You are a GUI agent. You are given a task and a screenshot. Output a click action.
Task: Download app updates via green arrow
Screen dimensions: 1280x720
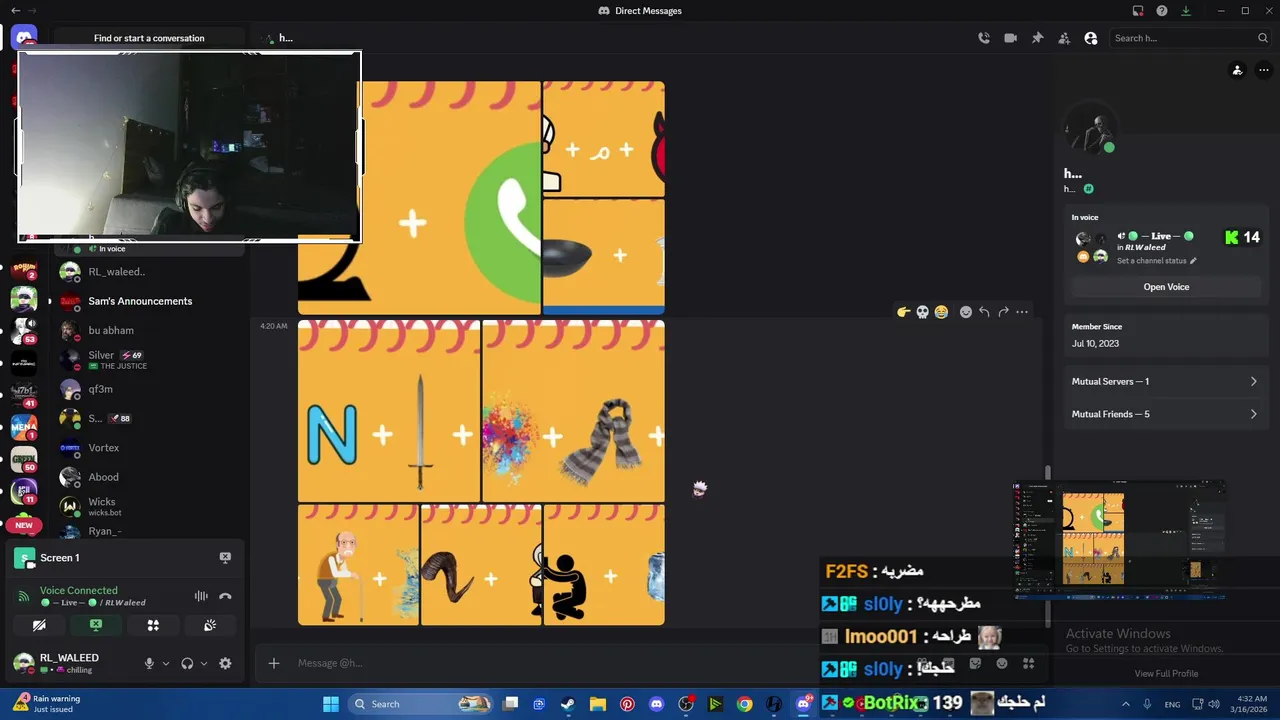pyautogui.click(x=1186, y=11)
